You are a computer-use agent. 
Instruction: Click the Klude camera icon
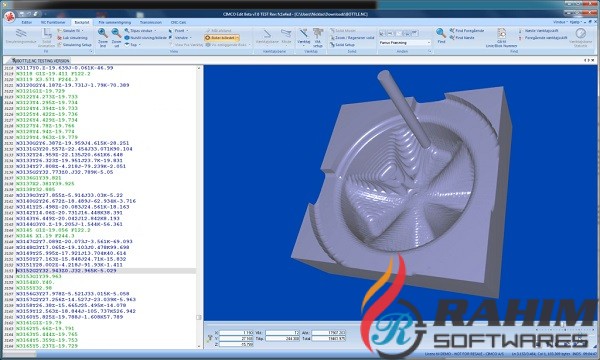pos(286,33)
